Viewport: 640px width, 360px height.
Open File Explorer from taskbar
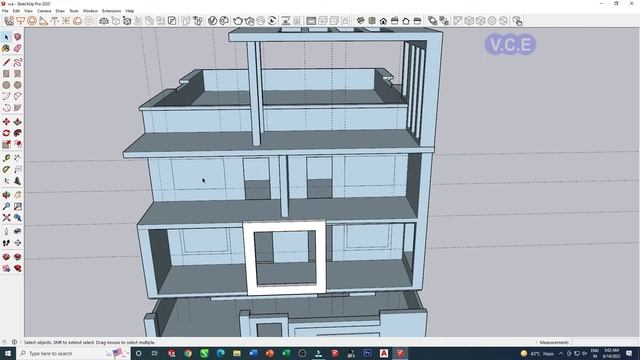tap(237, 353)
